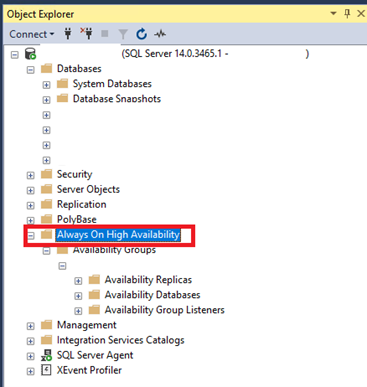The image size is (367, 387).
Task: Expand Server Objects
Action: coord(31,191)
